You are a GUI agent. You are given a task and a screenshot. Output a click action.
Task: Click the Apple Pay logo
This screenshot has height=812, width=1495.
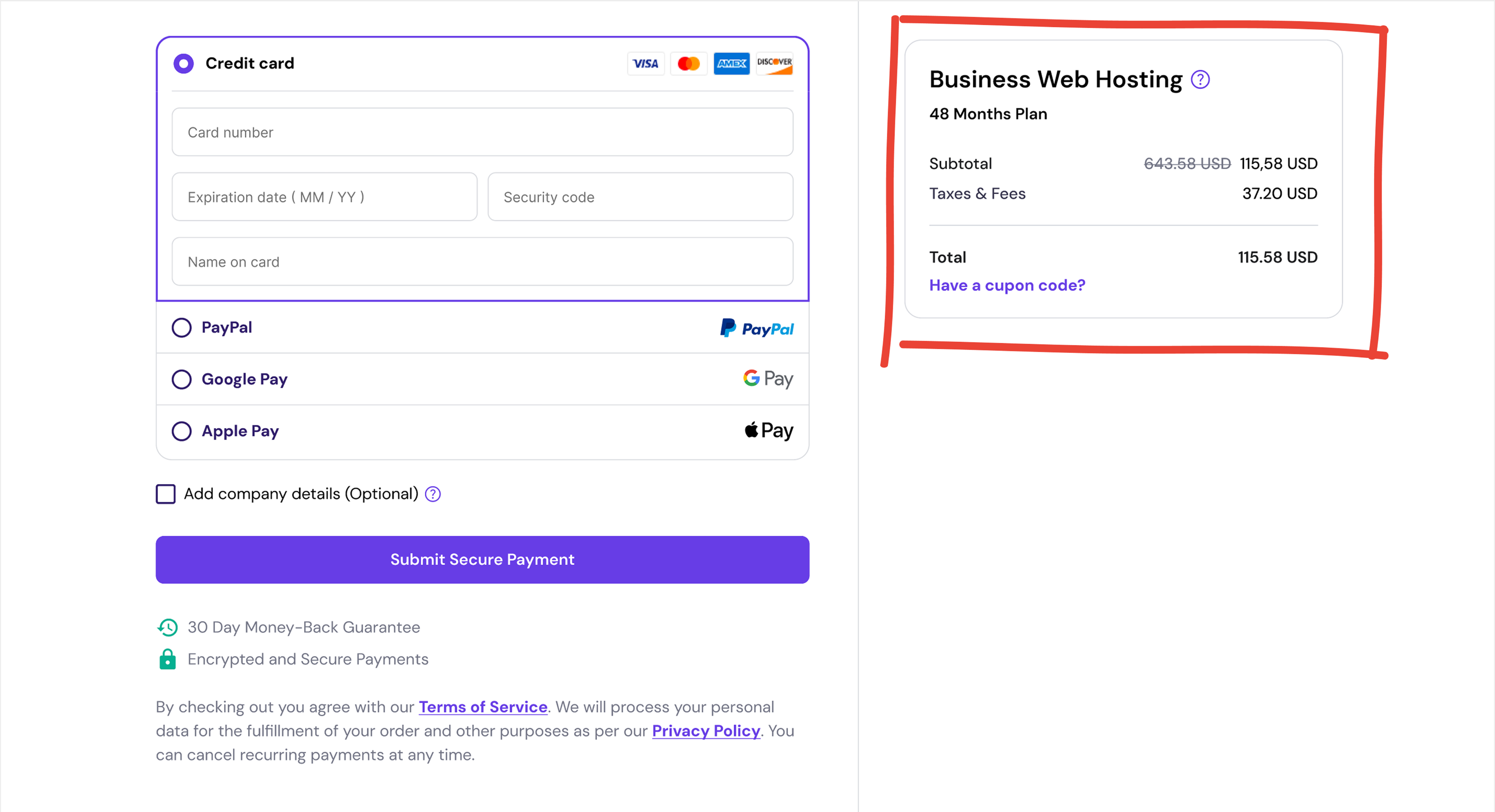coord(768,431)
